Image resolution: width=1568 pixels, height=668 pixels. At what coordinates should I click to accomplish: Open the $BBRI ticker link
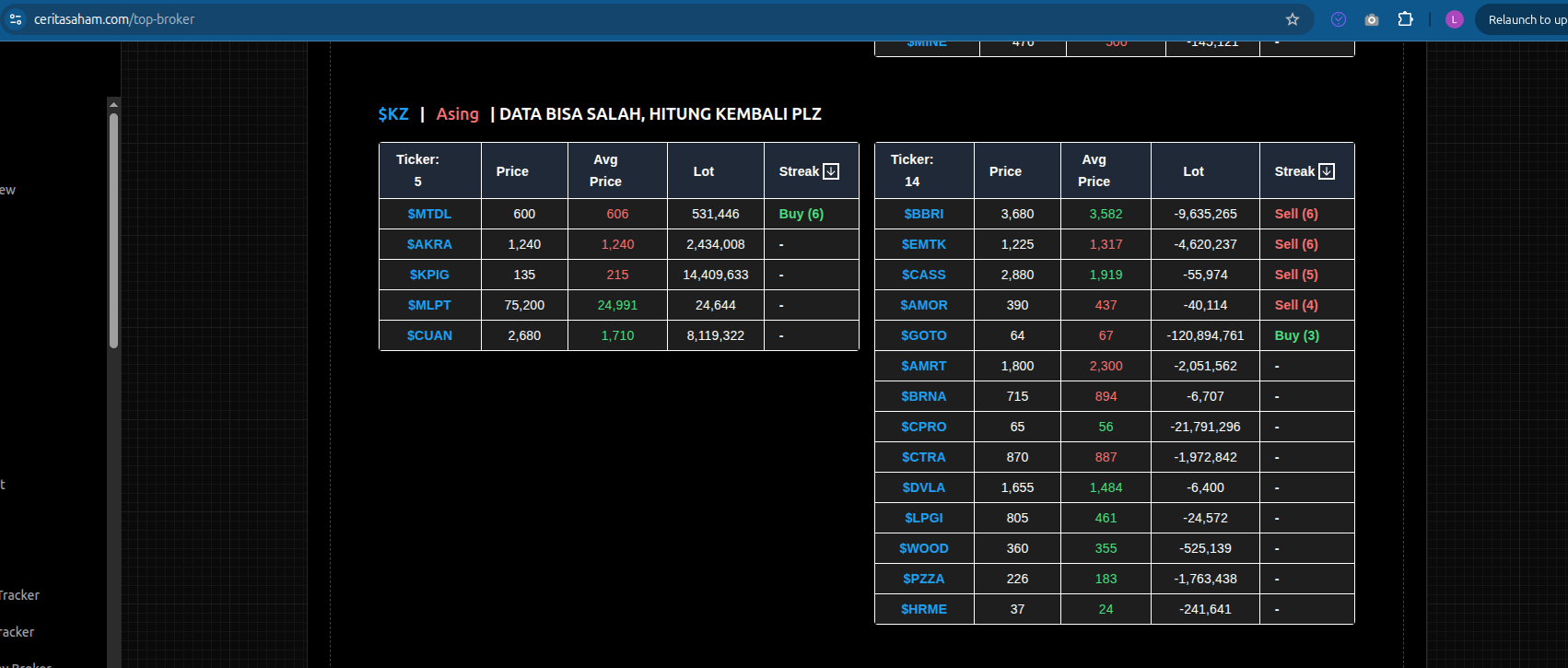[924, 214]
